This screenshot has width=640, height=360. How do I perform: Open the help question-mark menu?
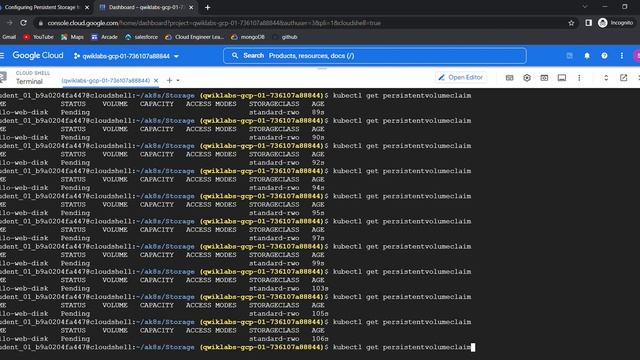(x=604, y=56)
